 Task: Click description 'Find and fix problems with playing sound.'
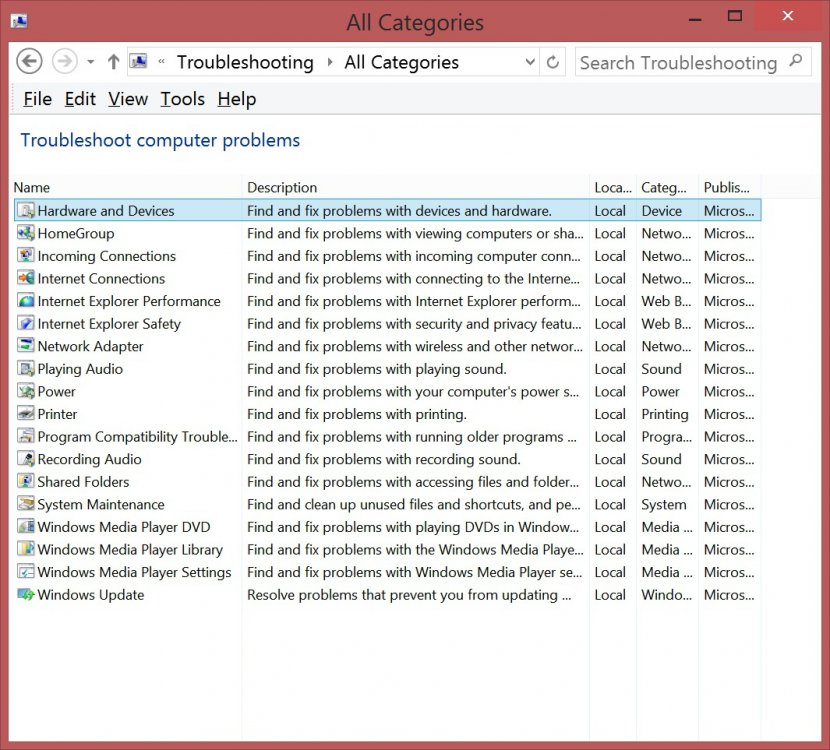click(377, 369)
